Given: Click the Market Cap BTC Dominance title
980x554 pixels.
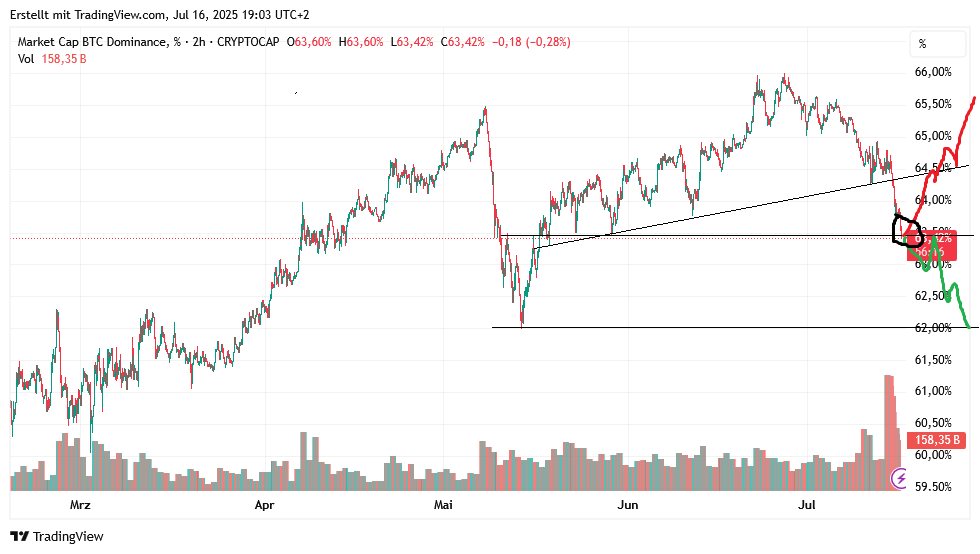Looking at the screenshot, I should pos(93,42).
